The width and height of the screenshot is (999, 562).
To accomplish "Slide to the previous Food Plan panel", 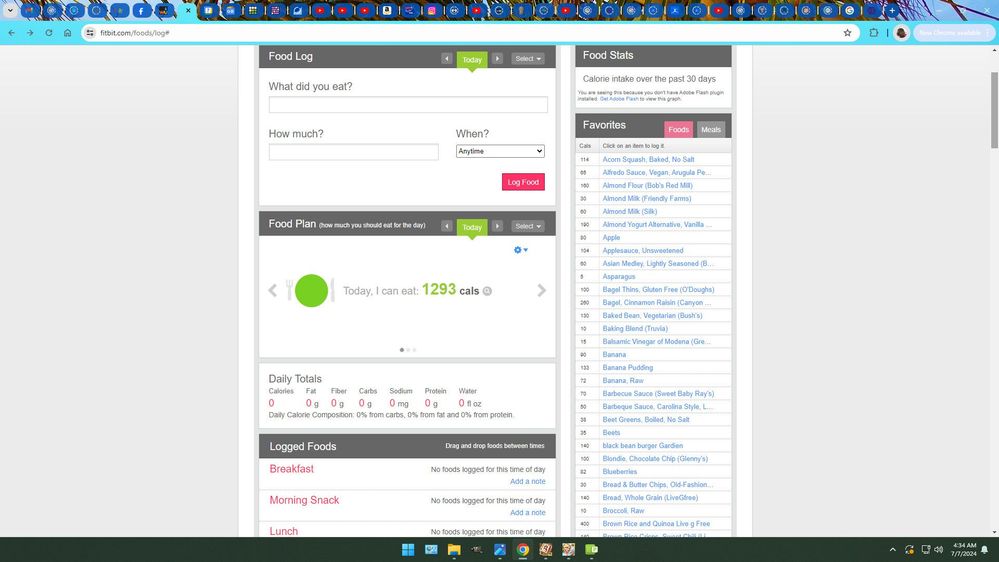I will (273, 291).
